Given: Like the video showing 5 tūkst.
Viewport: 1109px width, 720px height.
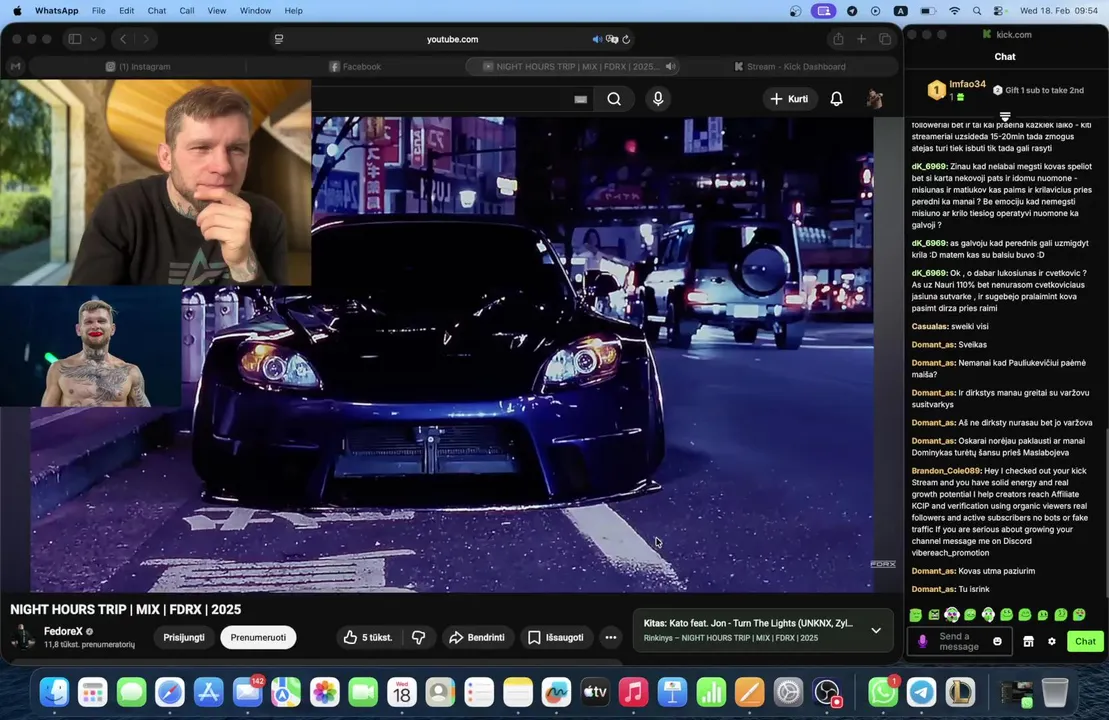Looking at the screenshot, I should (x=368, y=637).
